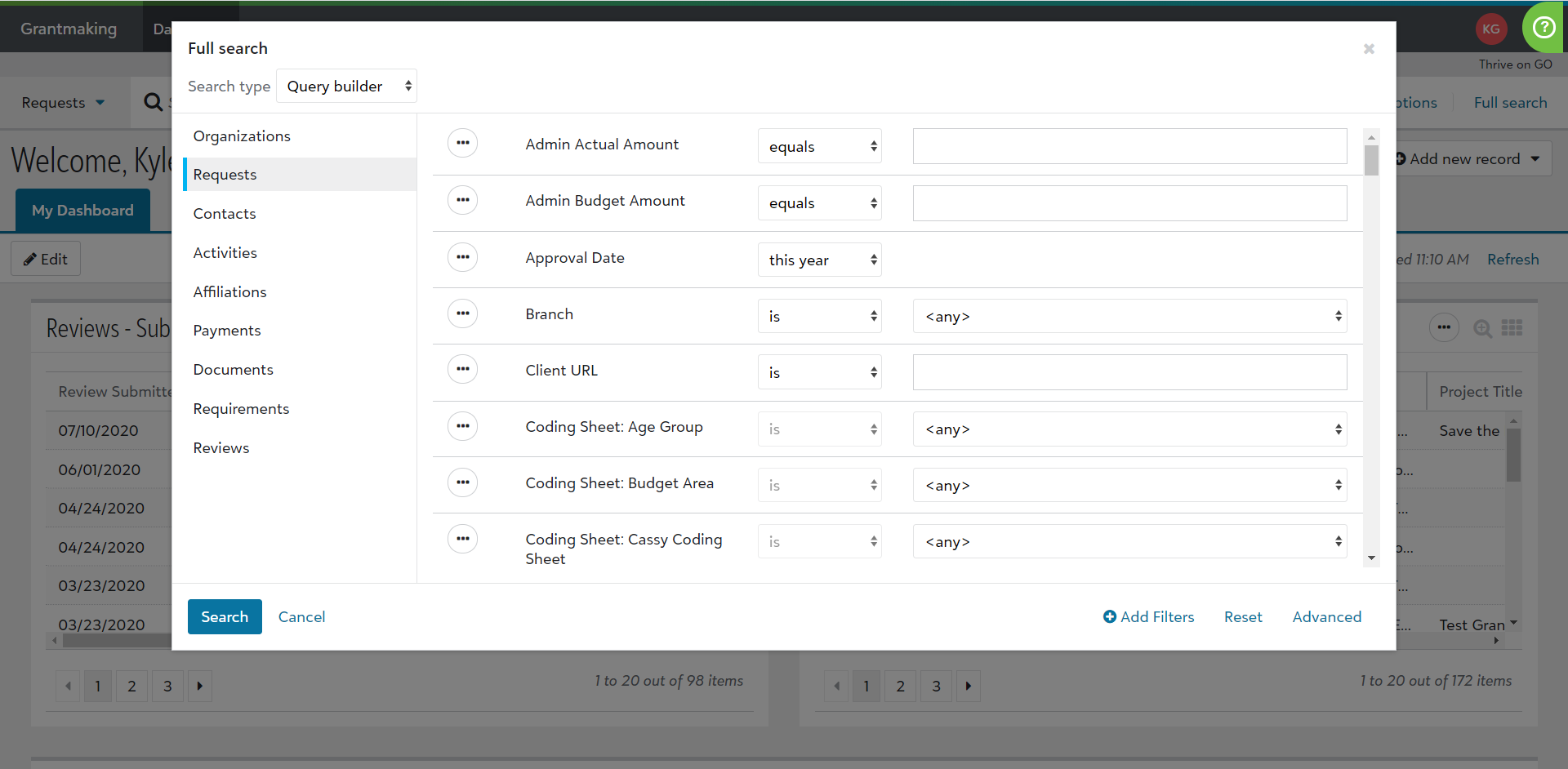Open Grantmaking app title
The width and height of the screenshot is (1568, 769).
tap(69, 29)
